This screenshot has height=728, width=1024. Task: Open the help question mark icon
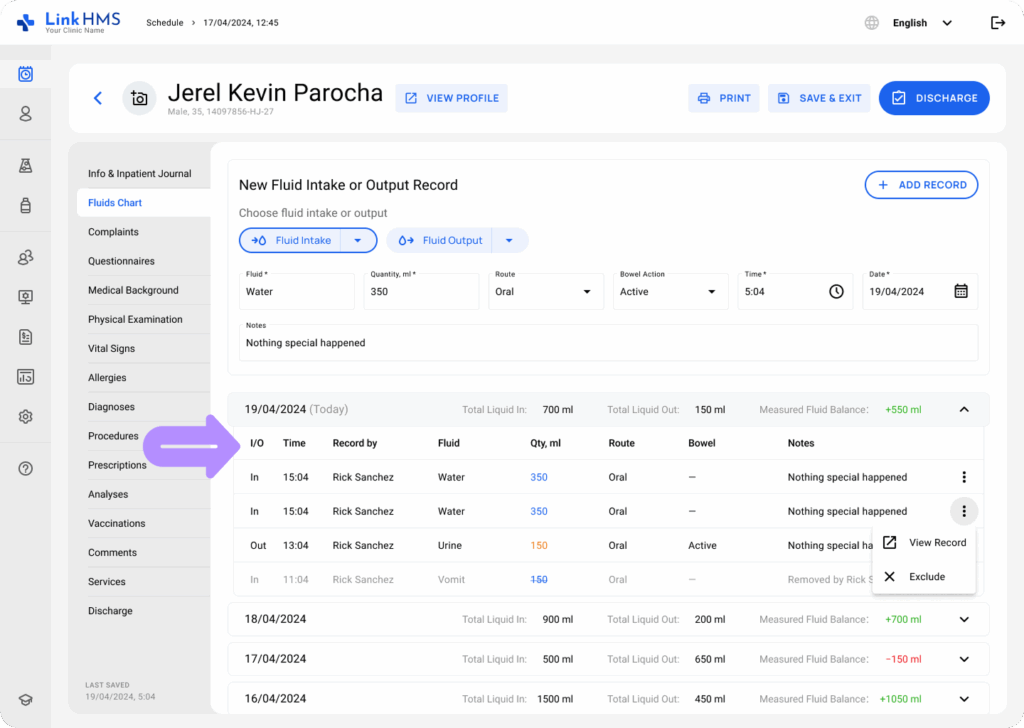(x=26, y=468)
